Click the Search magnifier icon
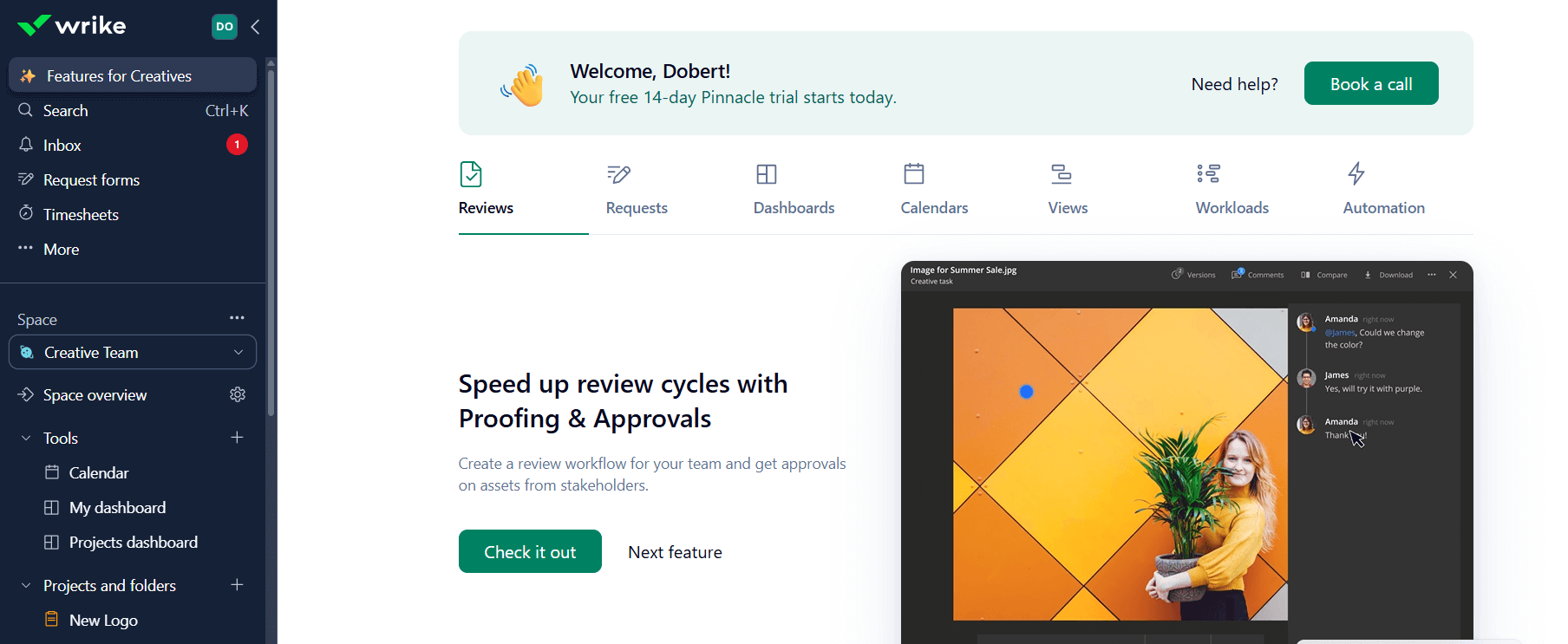Image resolution: width=1568 pixels, height=644 pixels. (x=26, y=110)
